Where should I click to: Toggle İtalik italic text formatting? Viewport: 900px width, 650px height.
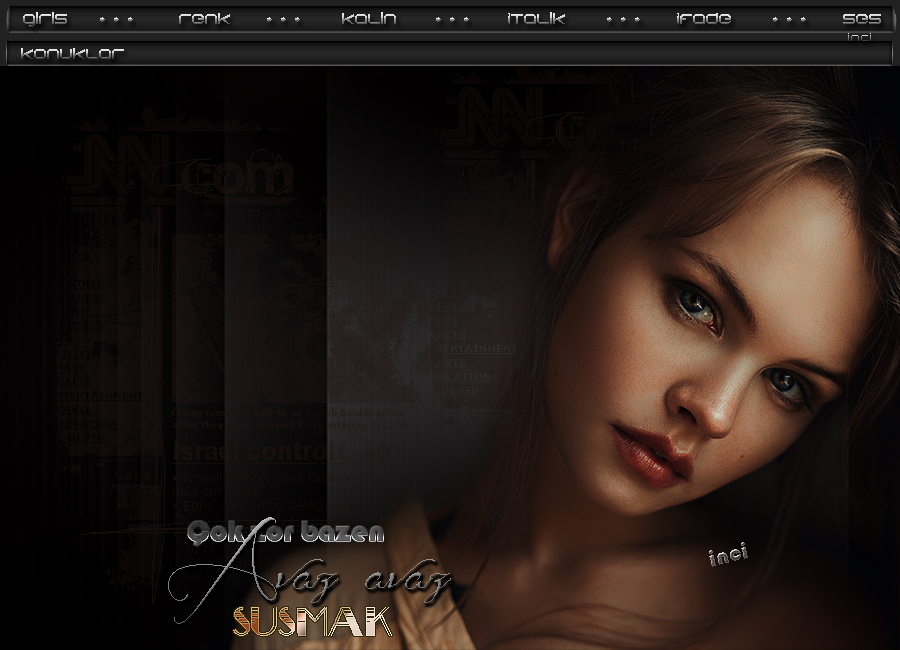pos(536,19)
